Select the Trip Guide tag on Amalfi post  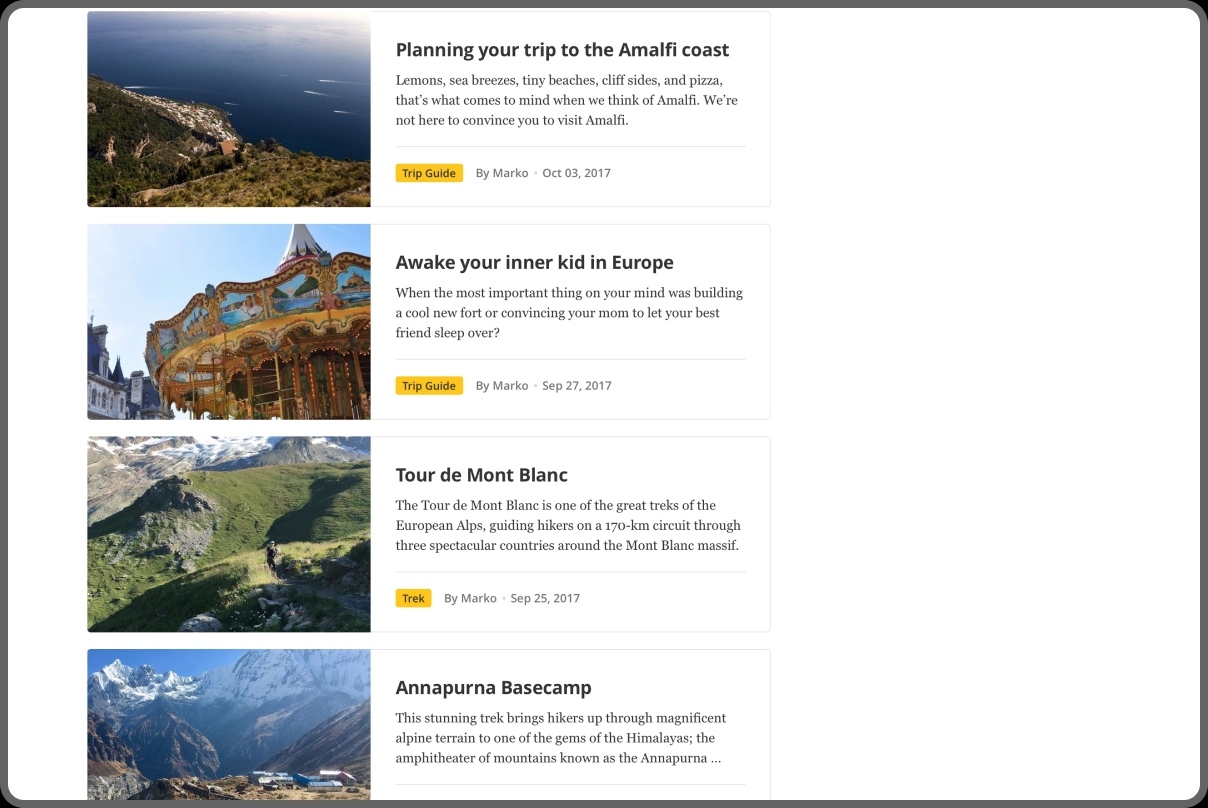[x=429, y=173]
